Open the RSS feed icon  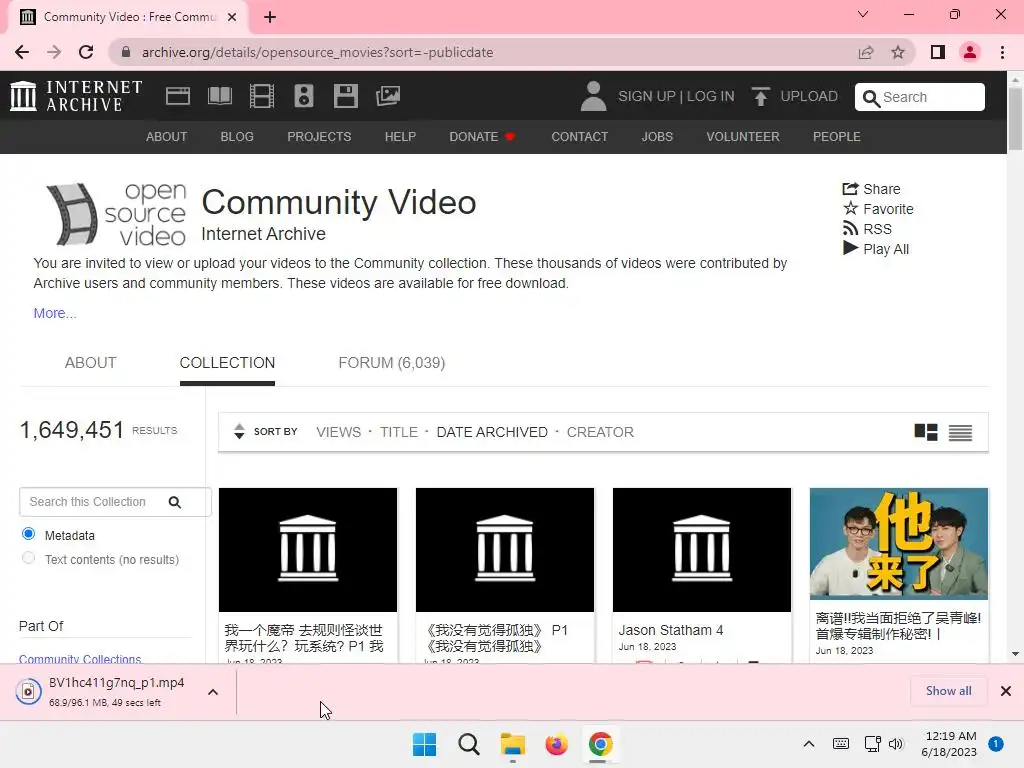[x=850, y=229]
